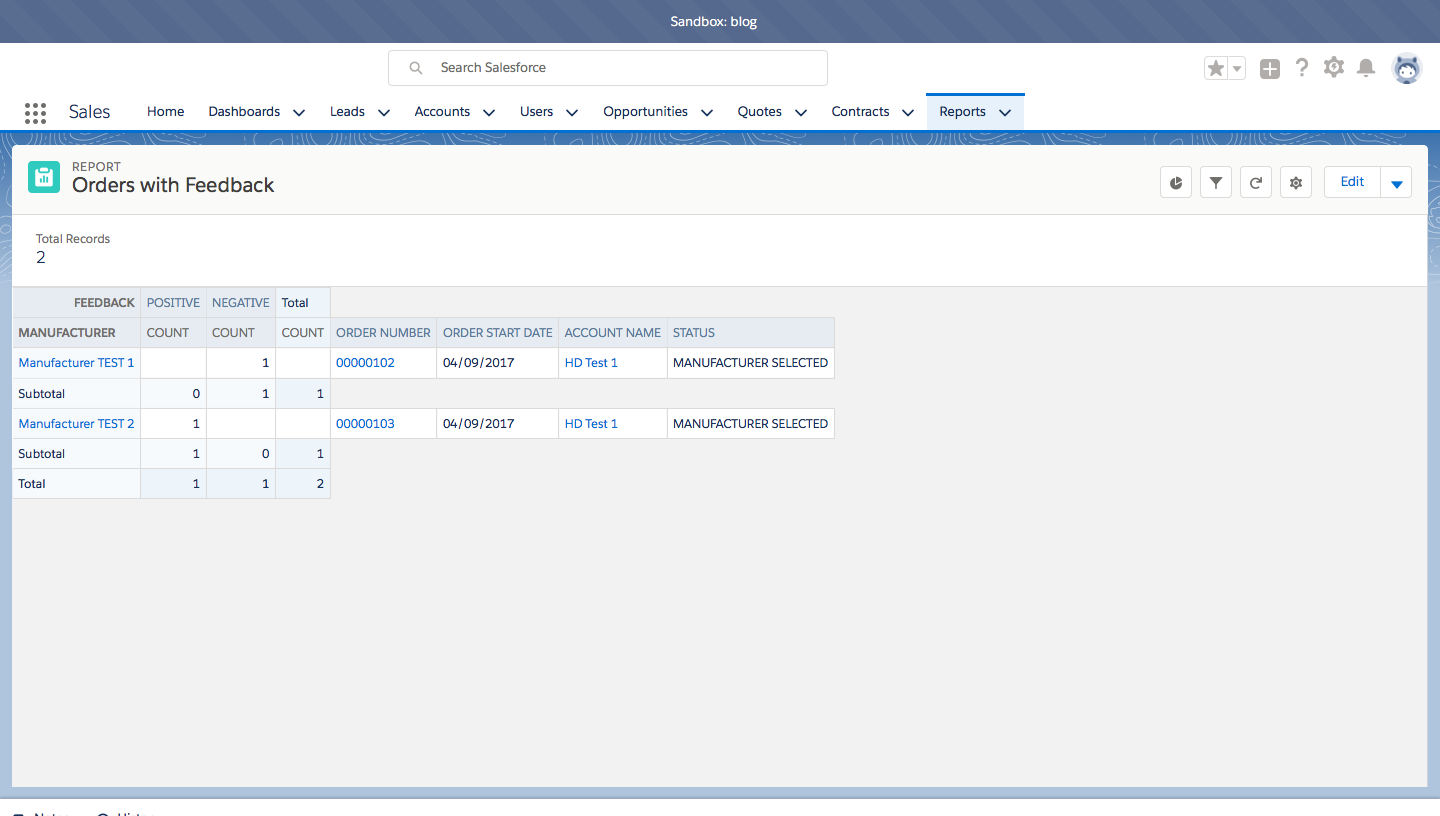Open the Help question mark icon

[x=1301, y=68]
